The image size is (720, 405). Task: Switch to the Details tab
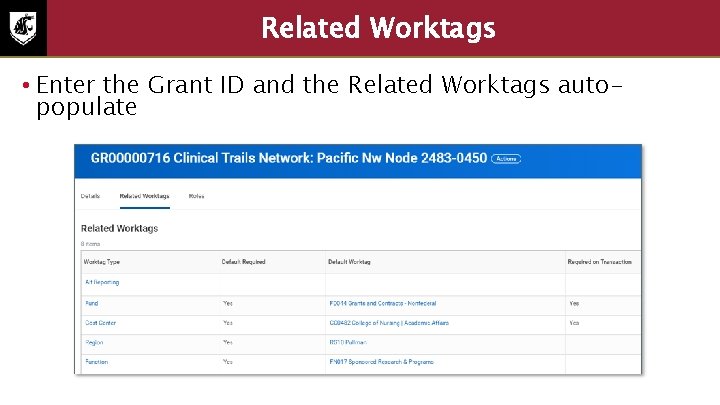(x=90, y=196)
